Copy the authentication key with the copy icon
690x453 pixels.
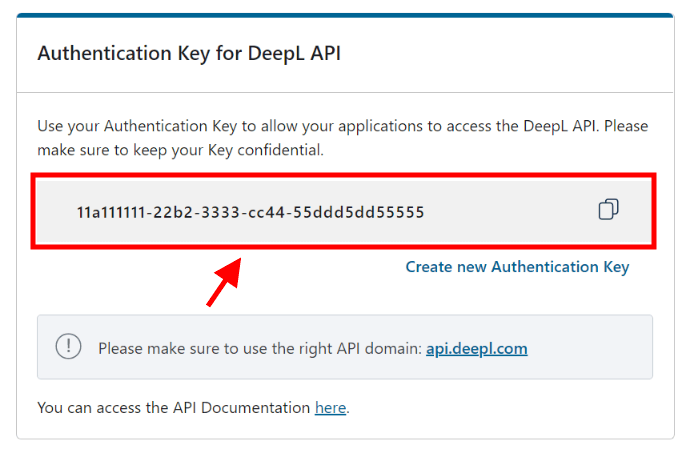click(x=608, y=209)
